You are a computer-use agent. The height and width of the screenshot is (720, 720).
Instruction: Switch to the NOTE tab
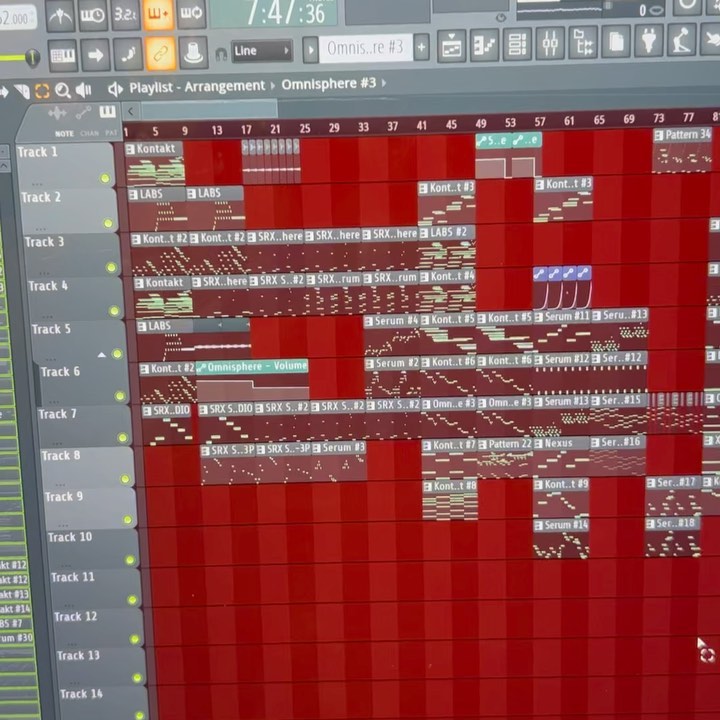click(64, 133)
